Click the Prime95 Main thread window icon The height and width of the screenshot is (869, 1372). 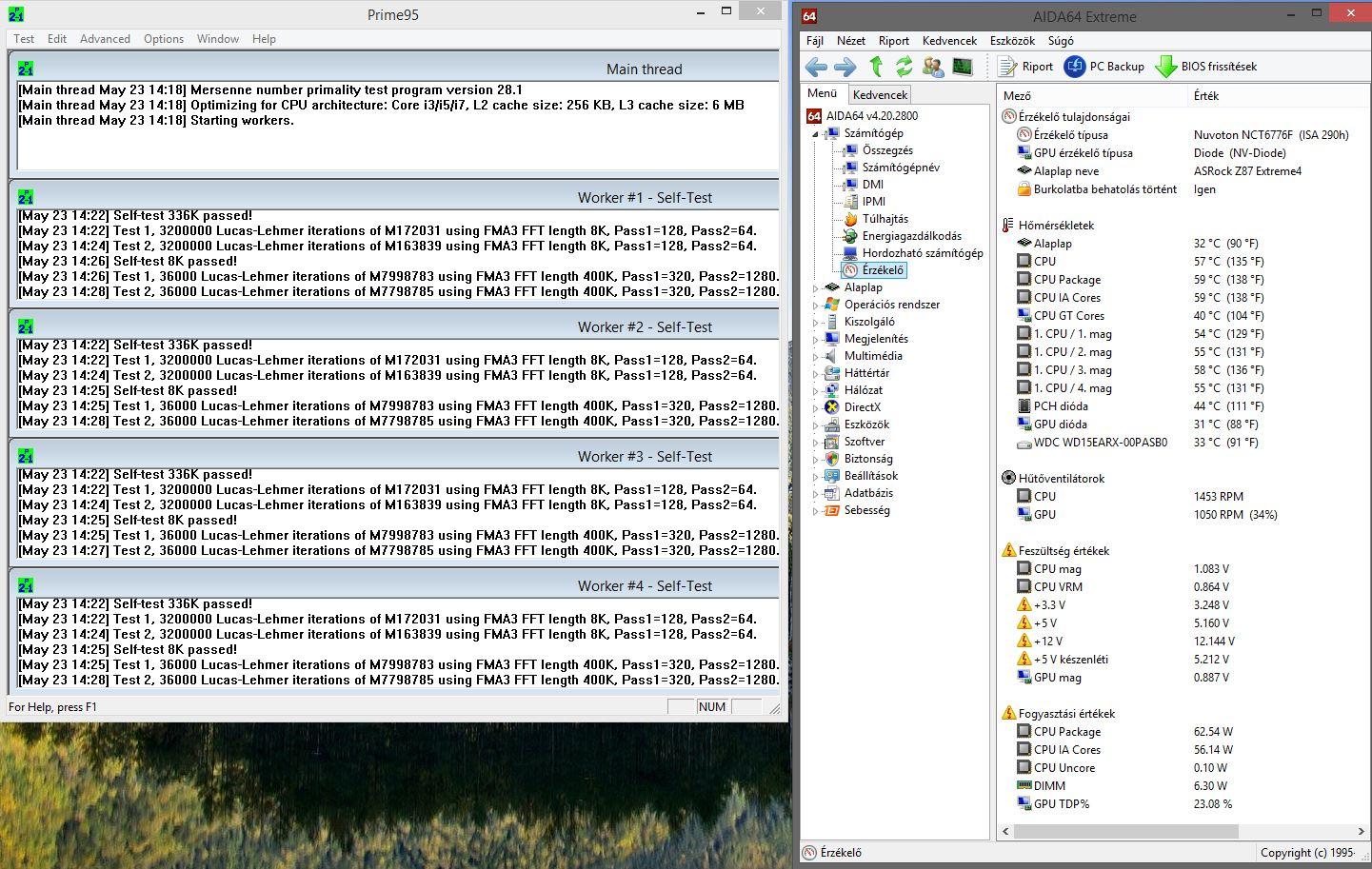[26, 69]
